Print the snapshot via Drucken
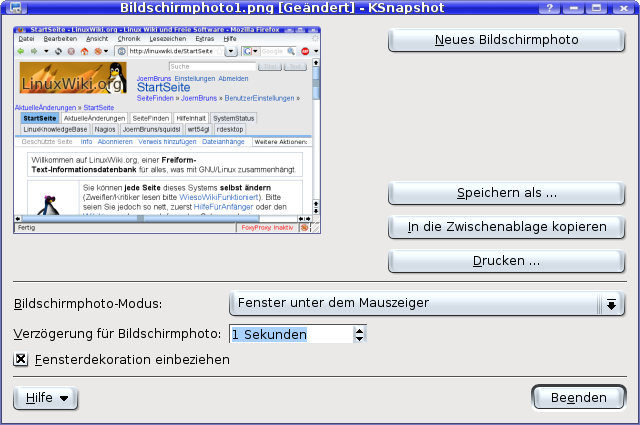Viewport: 640px width, 425px height. click(x=506, y=261)
